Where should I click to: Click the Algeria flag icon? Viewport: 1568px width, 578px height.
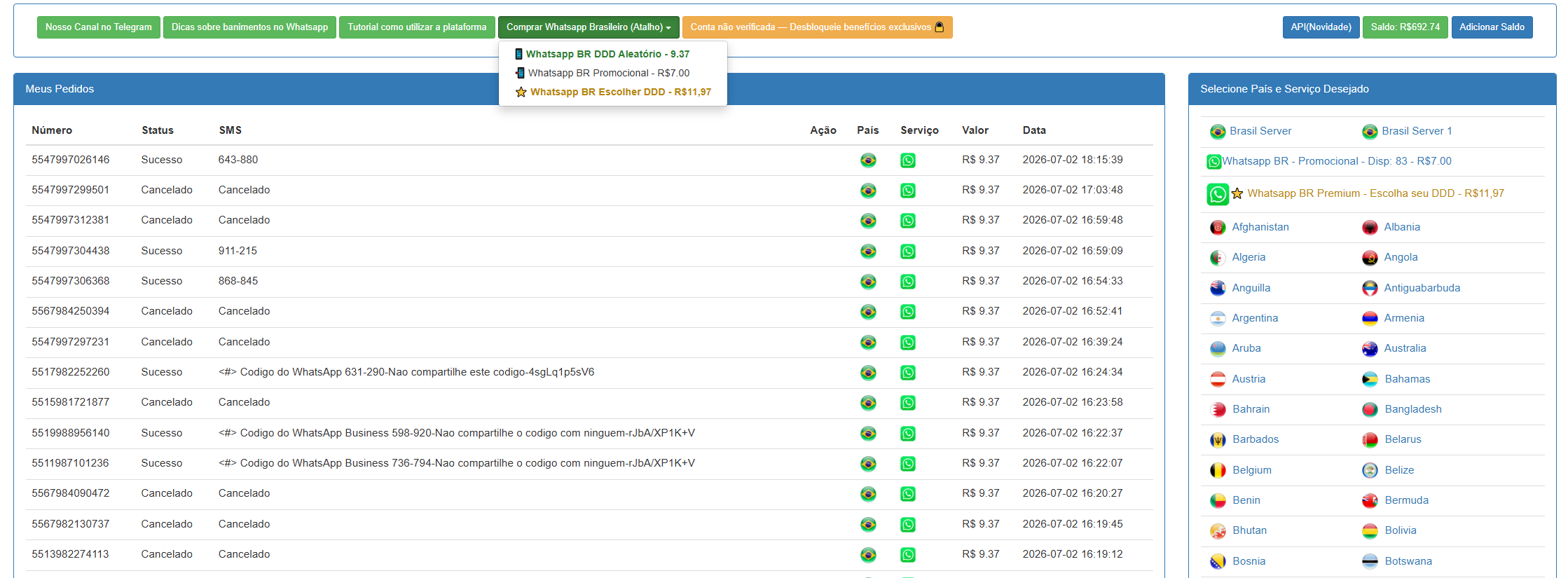(x=1218, y=258)
